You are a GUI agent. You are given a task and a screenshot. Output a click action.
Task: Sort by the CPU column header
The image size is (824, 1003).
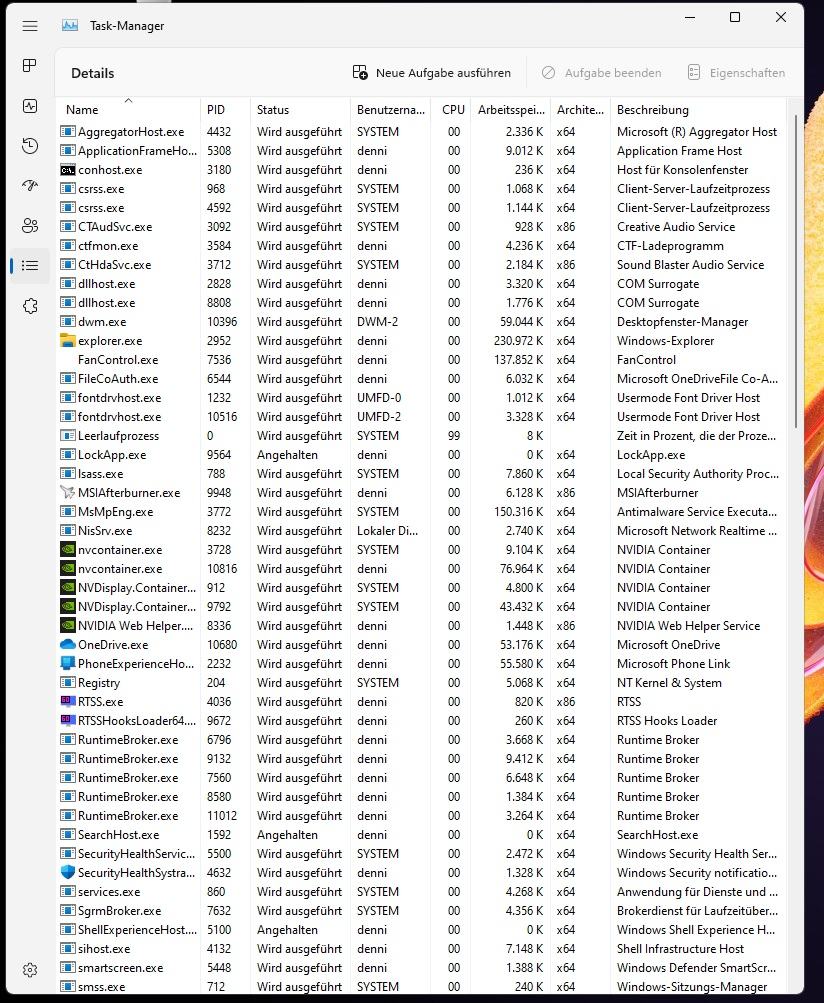tap(452, 109)
